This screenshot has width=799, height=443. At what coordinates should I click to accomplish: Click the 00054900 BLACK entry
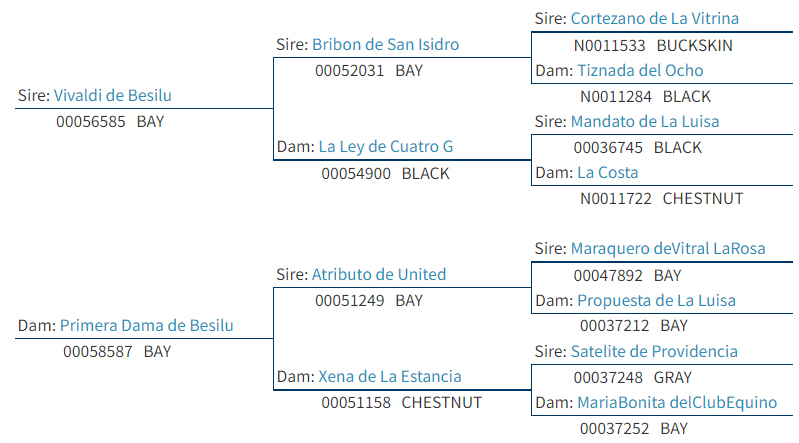point(385,174)
